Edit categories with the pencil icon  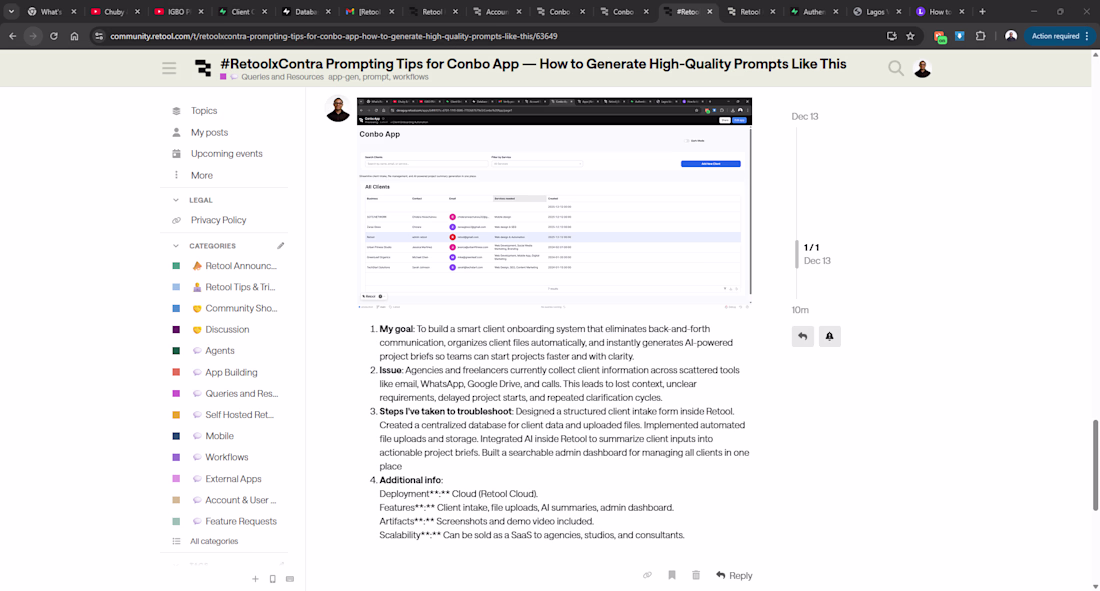[281, 246]
